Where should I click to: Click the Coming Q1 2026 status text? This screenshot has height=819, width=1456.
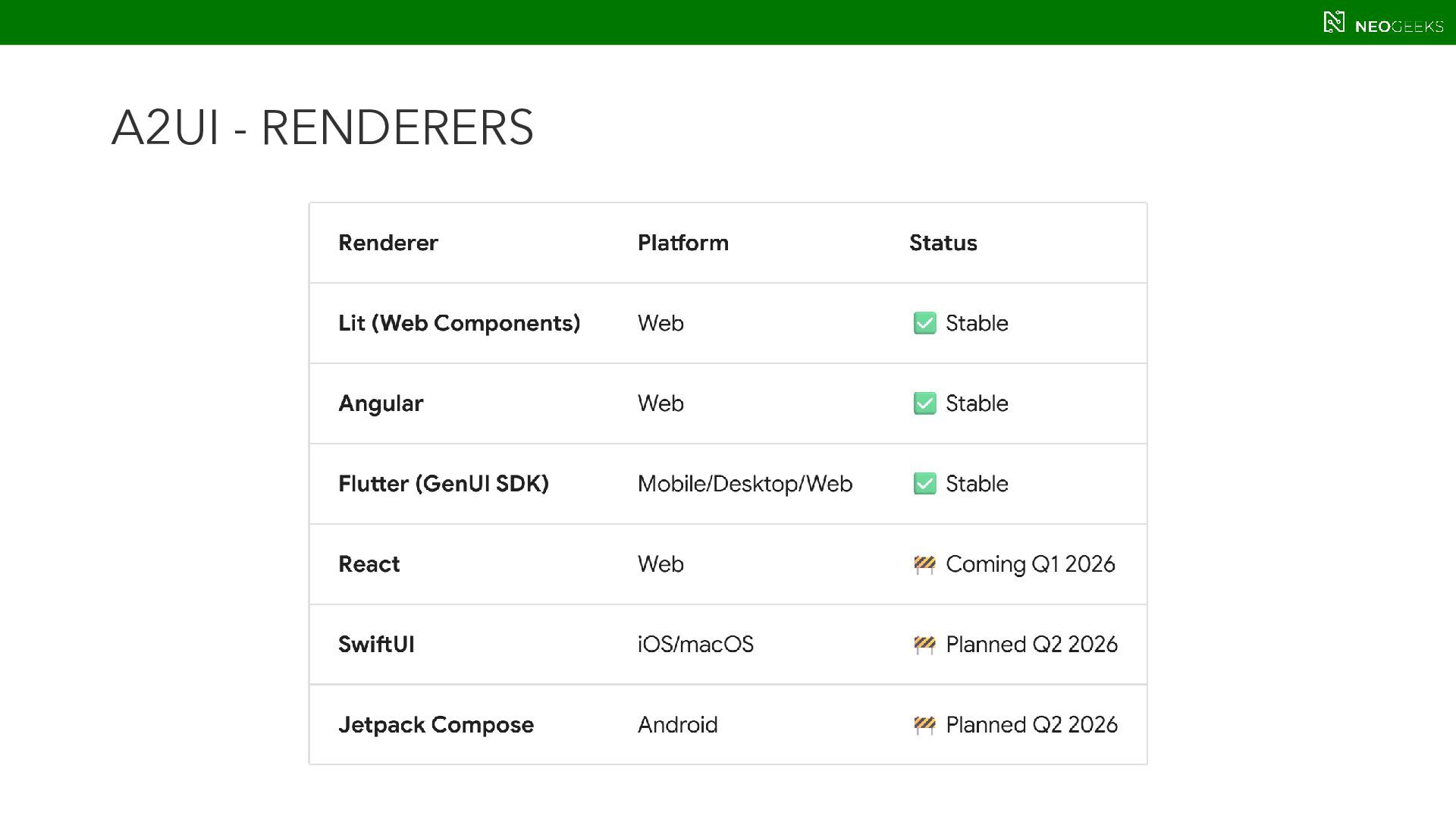pyautogui.click(x=1030, y=564)
